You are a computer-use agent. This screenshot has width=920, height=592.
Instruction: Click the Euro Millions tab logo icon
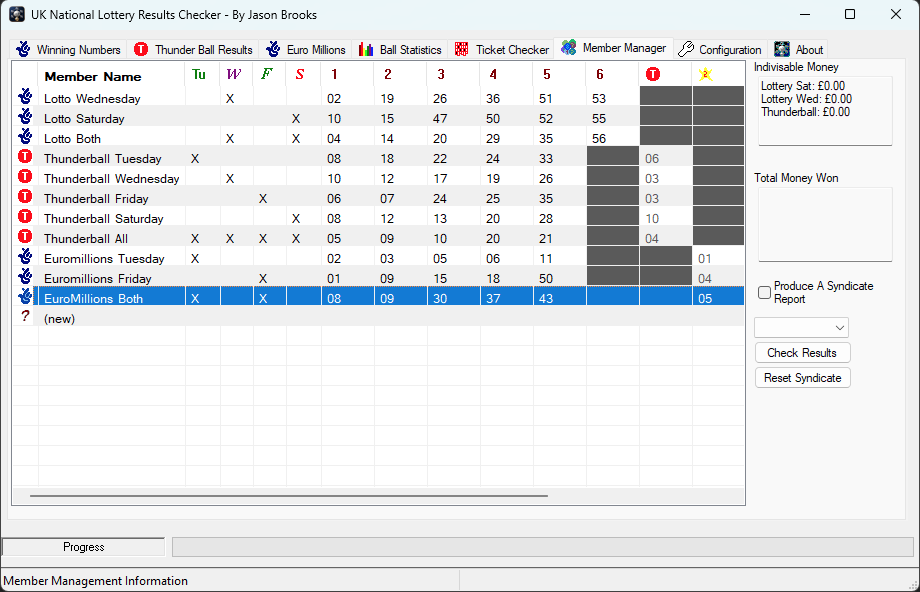[x=273, y=49]
